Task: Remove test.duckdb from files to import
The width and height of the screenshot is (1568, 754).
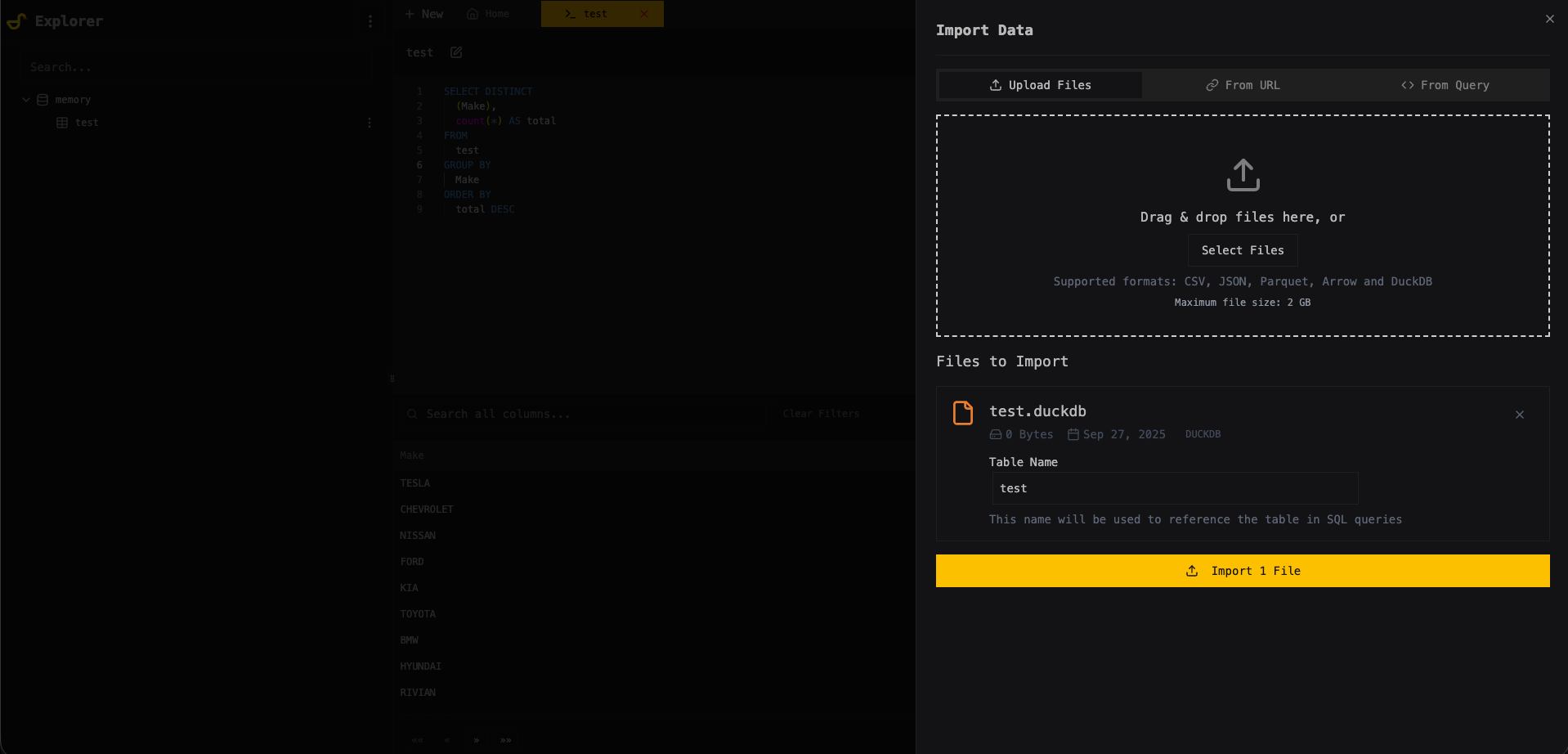Action: (x=1520, y=415)
